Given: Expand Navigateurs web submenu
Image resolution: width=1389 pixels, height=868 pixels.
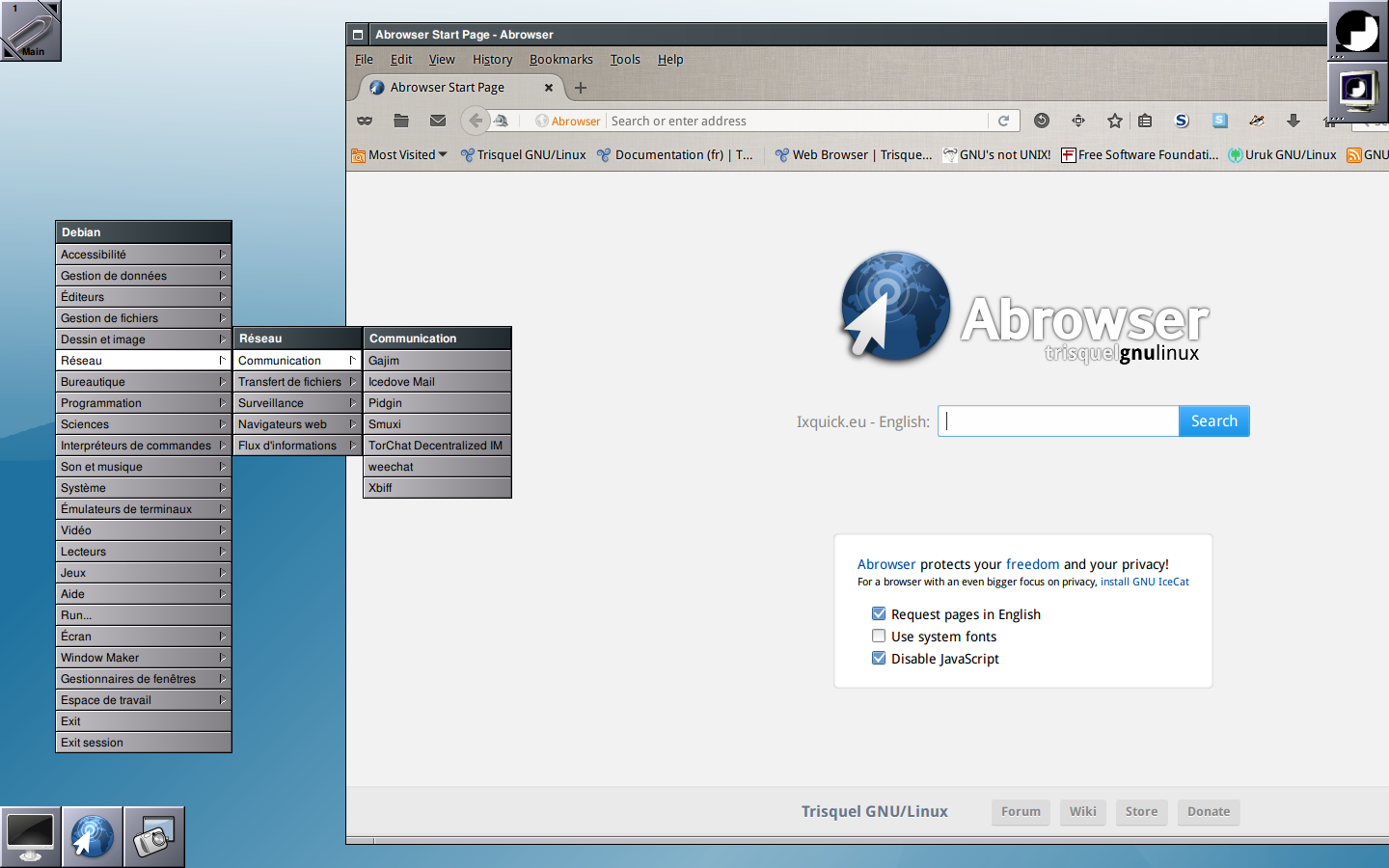Looking at the screenshot, I should point(297,424).
